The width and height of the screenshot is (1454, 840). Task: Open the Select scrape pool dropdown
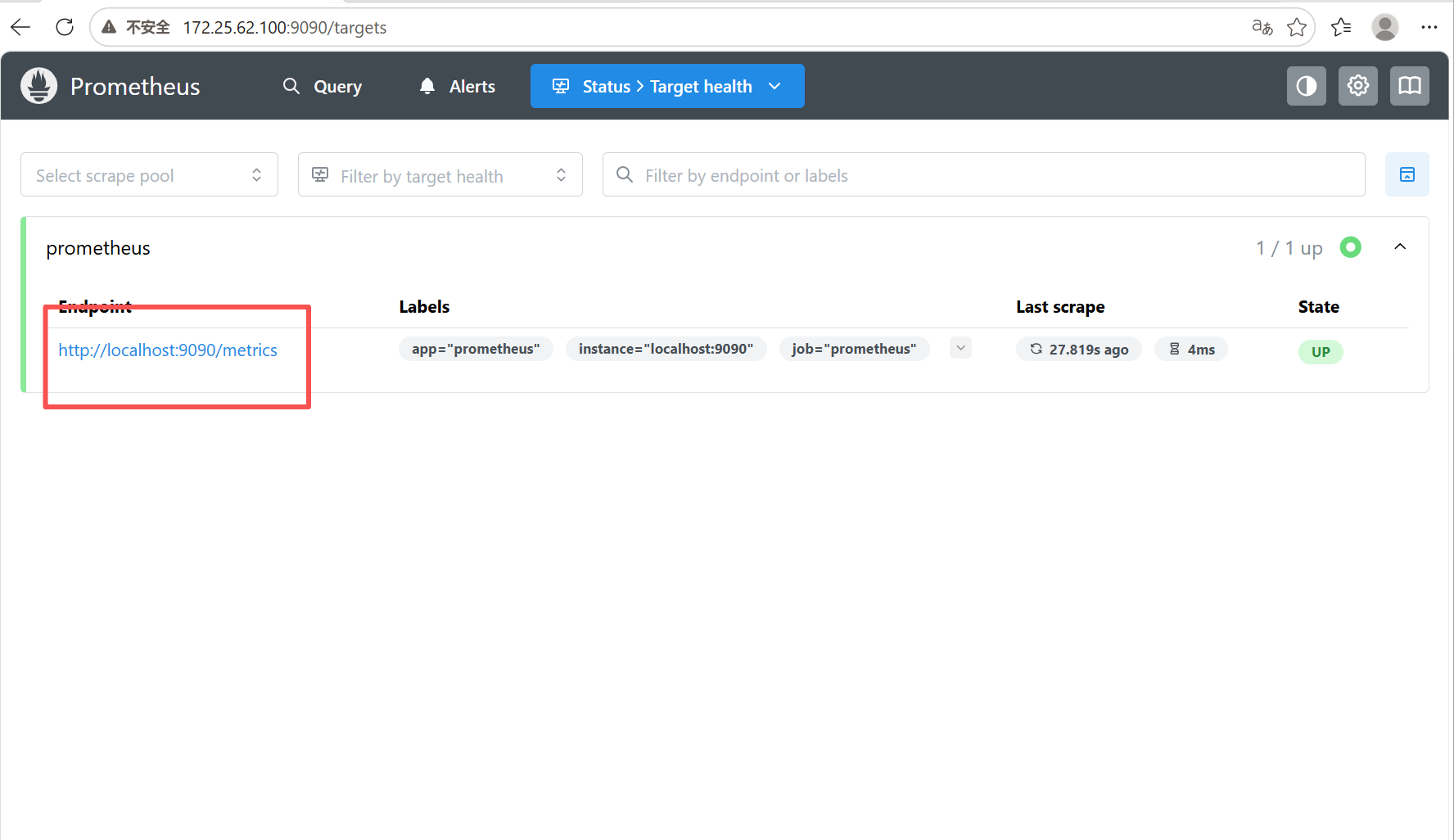(149, 174)
